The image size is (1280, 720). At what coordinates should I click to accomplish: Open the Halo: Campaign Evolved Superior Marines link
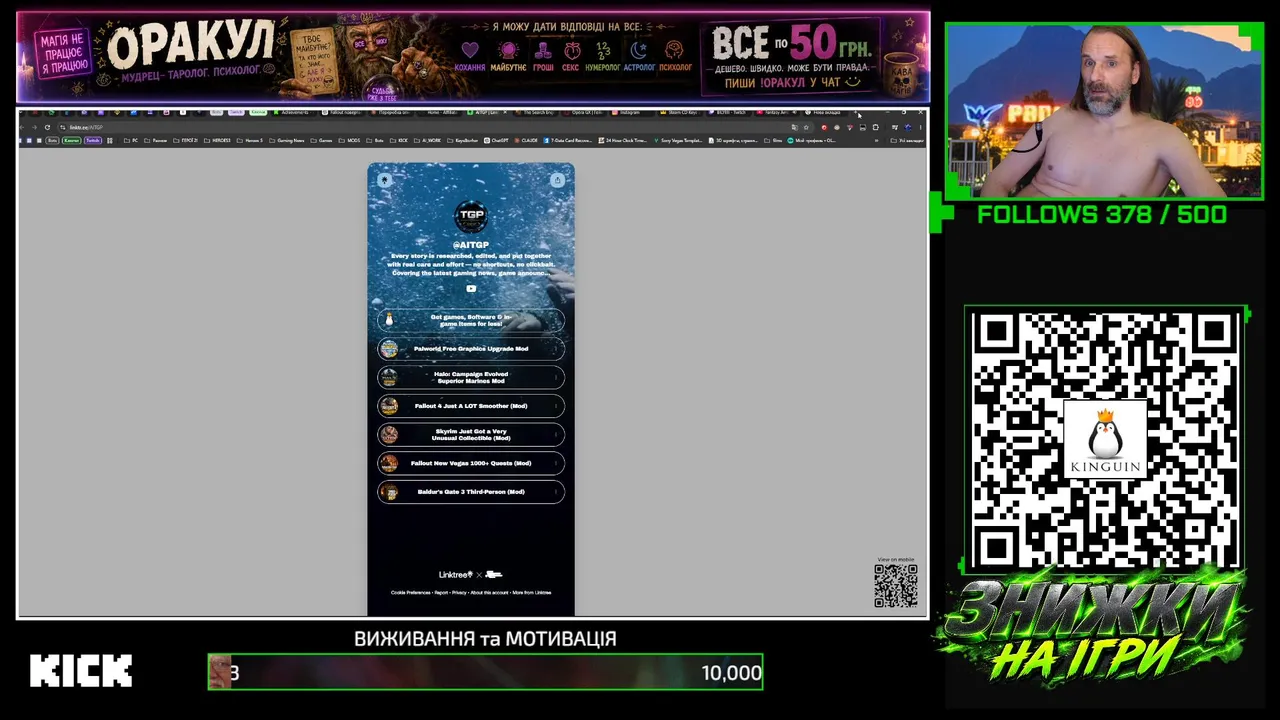click(x=471, y=377)
